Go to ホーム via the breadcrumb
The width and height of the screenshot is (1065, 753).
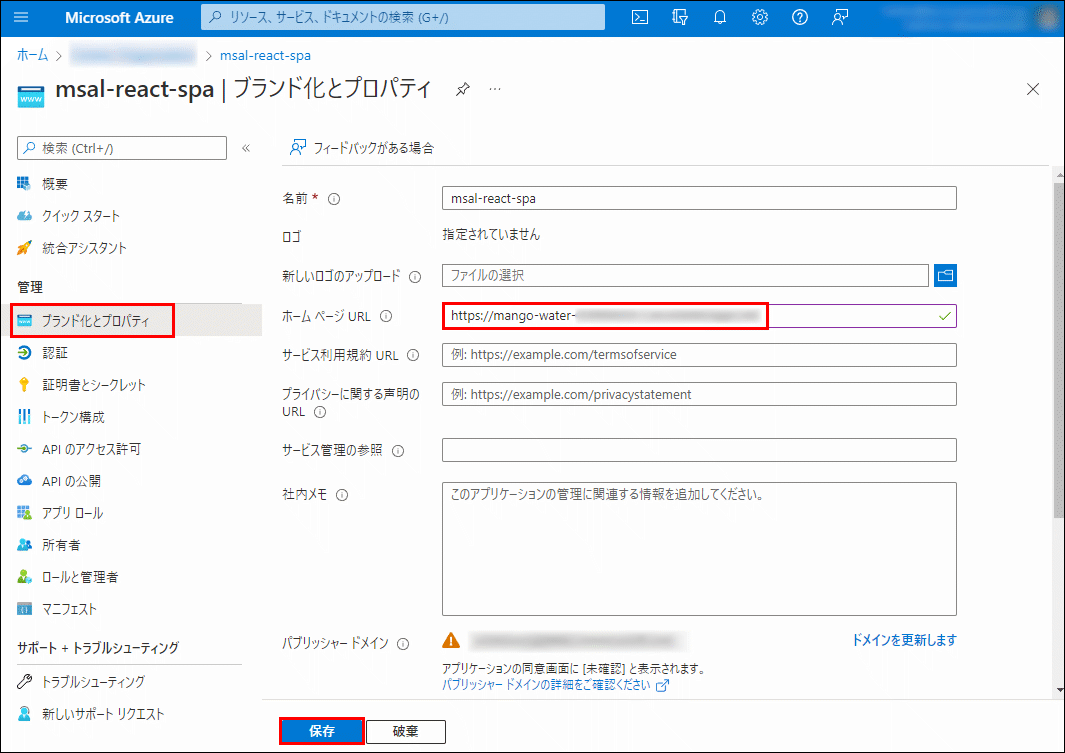click(x=32, y=55)
